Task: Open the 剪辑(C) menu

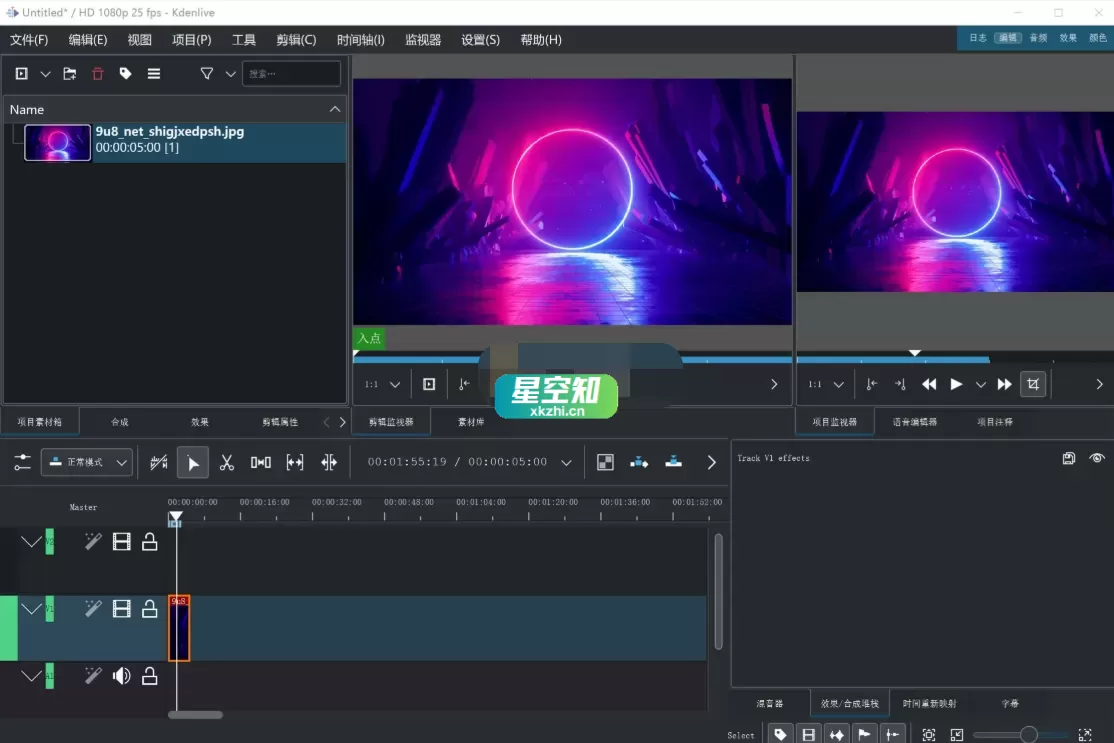Action: (x=296, y=40)
